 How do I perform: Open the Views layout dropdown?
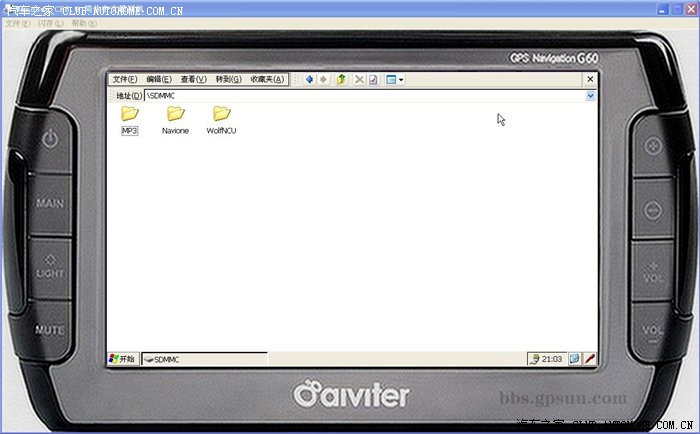[x=395, y=79]
